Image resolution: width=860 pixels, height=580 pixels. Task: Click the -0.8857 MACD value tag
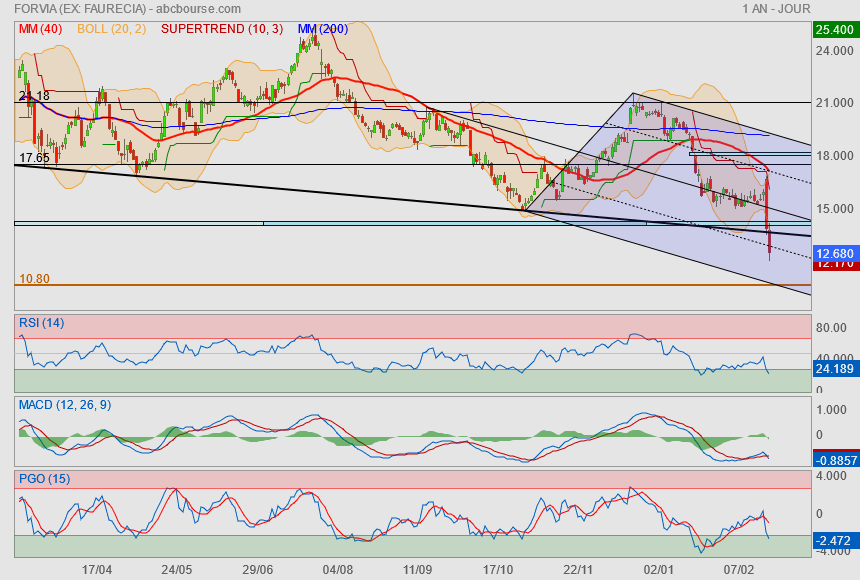834,461
